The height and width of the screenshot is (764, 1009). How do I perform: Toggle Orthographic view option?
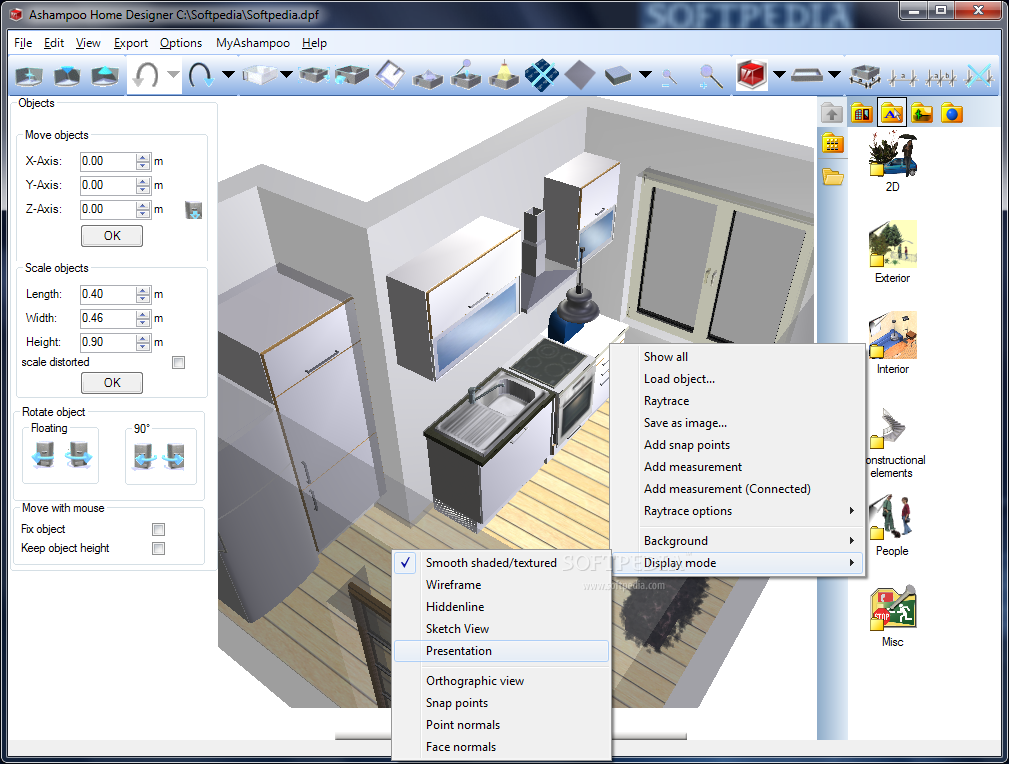501,681
